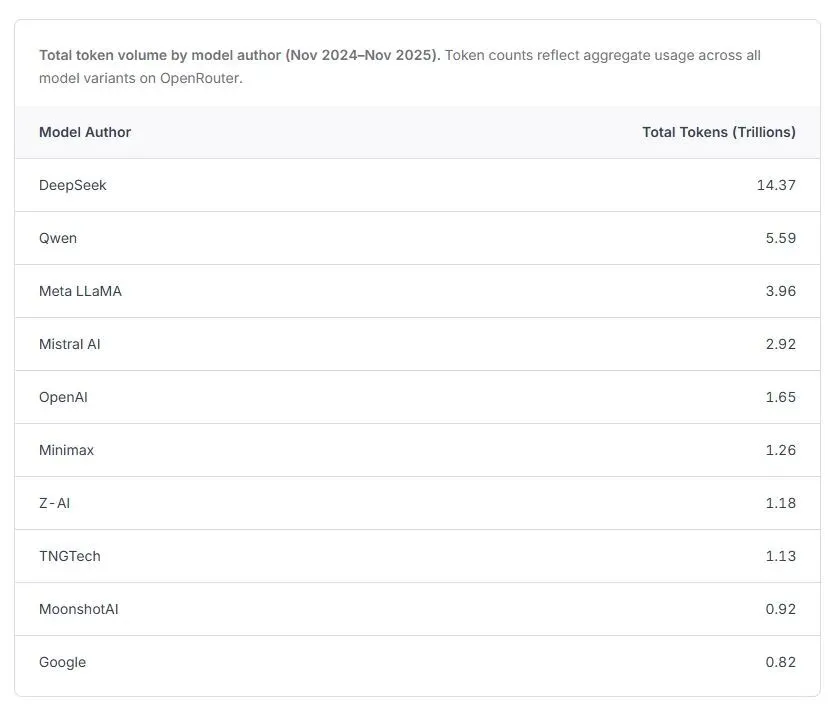
Task: Click the 1.65 token value
Action: click(780, 397)
